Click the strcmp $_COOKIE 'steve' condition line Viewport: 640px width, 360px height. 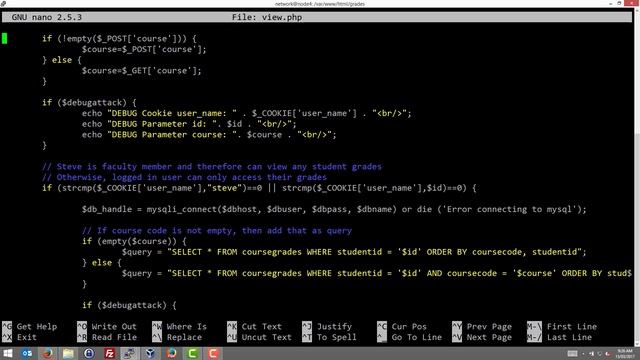[259, 188]
